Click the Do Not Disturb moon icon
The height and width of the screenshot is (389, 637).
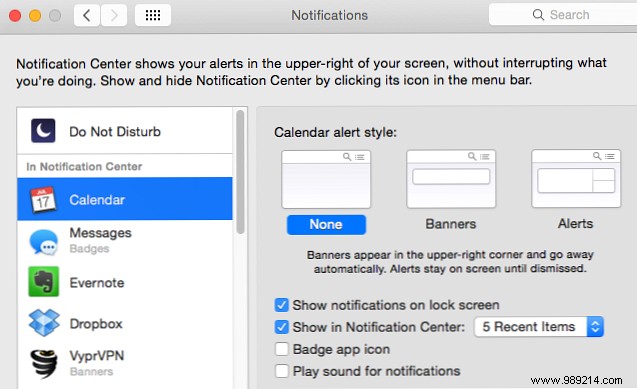(x=43, y=131)
